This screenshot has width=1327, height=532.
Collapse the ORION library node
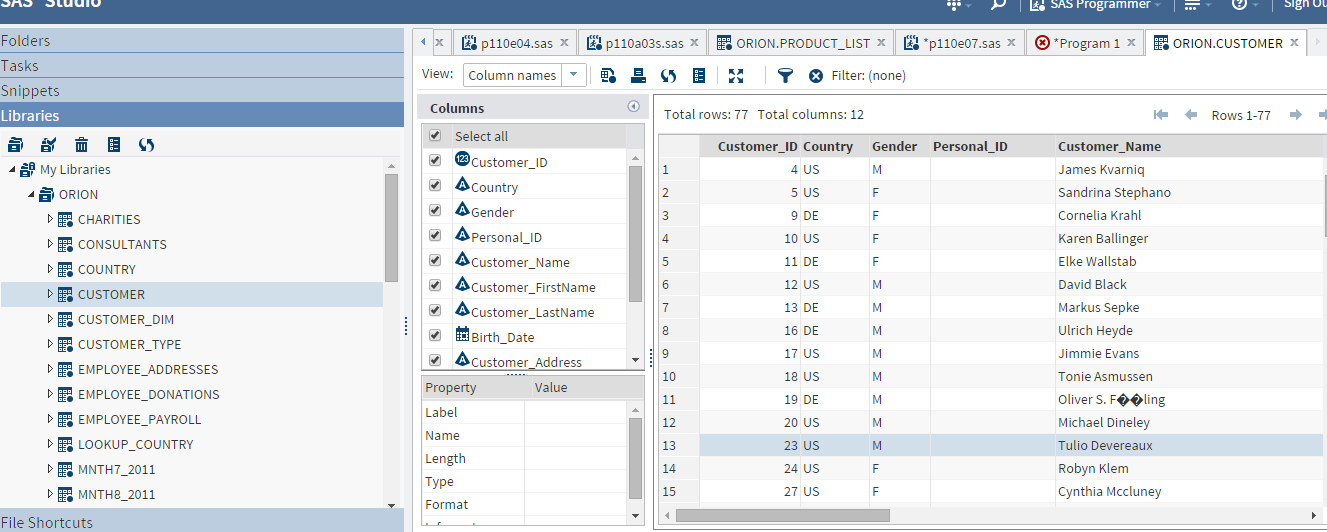(31, 194)
